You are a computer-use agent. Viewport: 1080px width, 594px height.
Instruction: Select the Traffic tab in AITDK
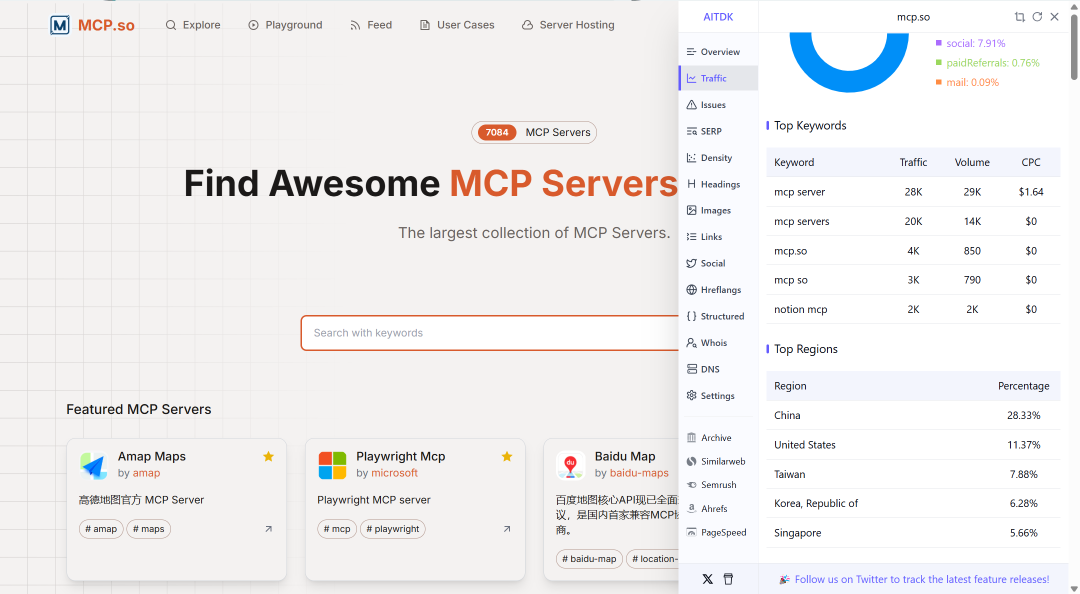(718, 78)
